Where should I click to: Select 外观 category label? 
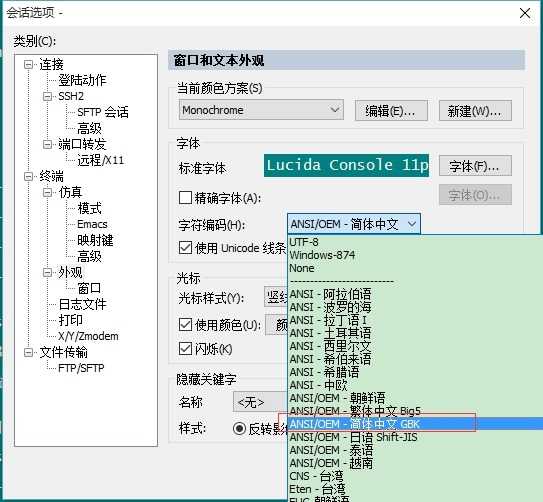click(70, 272)
